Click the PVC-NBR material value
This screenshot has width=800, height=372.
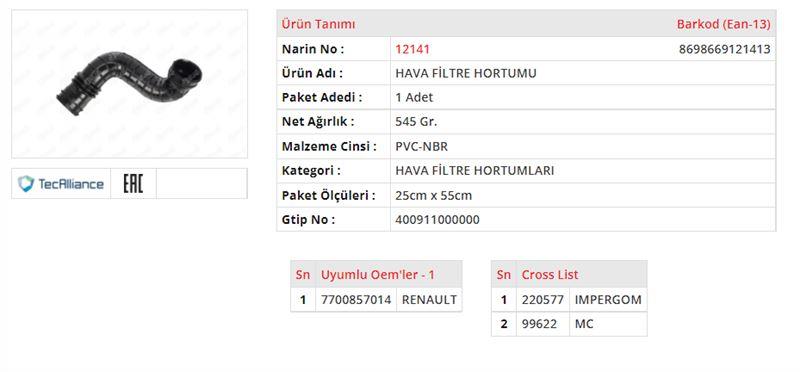tap(421, 146)
